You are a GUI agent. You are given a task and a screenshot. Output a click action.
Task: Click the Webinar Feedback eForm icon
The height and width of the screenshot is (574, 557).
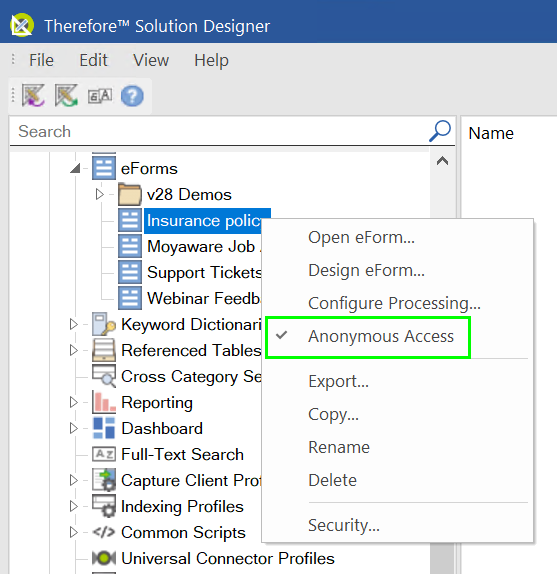130,298
